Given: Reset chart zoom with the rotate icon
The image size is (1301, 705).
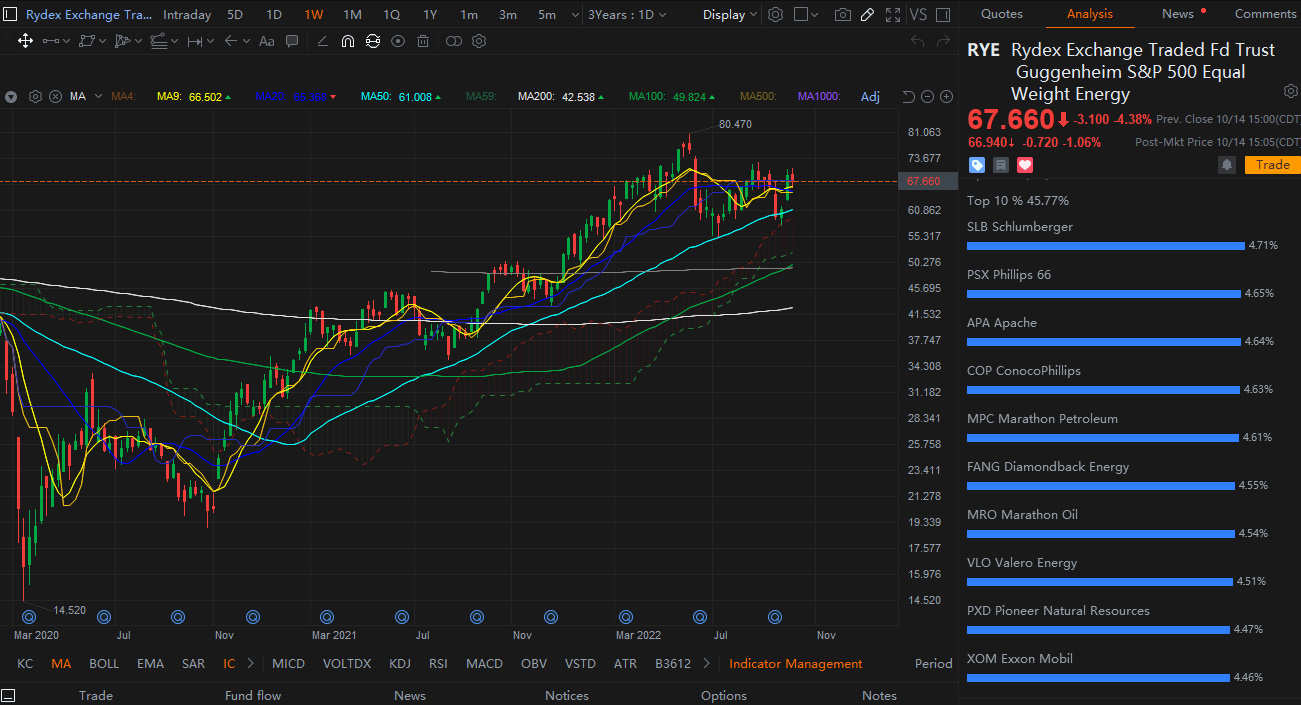Looking at the screenshot, I should coord(908,97).
